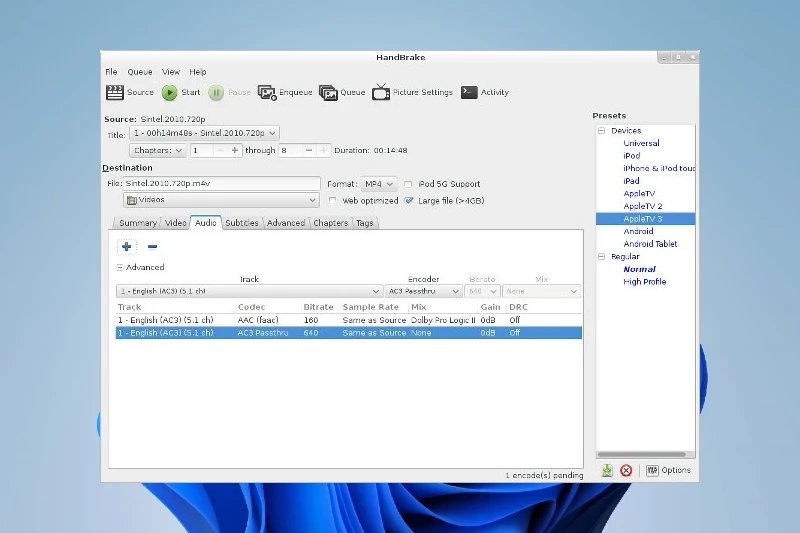Switch to the Advanced tab

click(x=286, y=223)
